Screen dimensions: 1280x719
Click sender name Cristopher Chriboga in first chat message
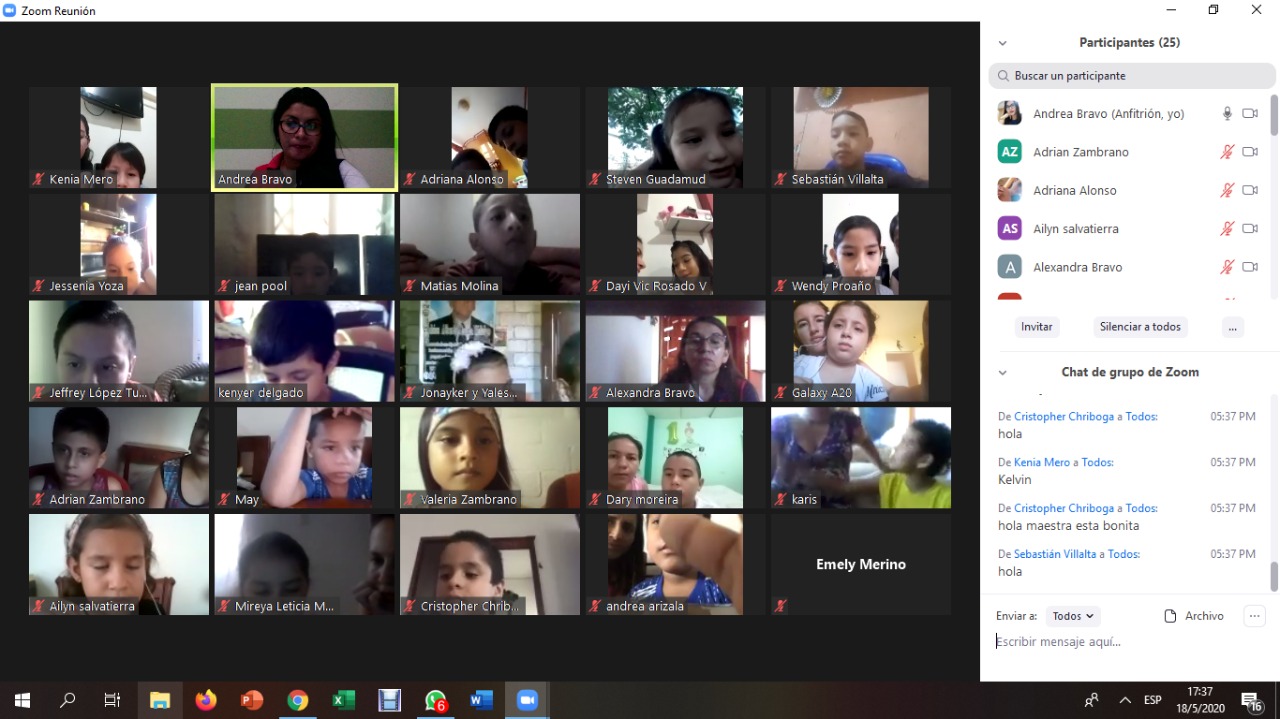coord(1064,417)
